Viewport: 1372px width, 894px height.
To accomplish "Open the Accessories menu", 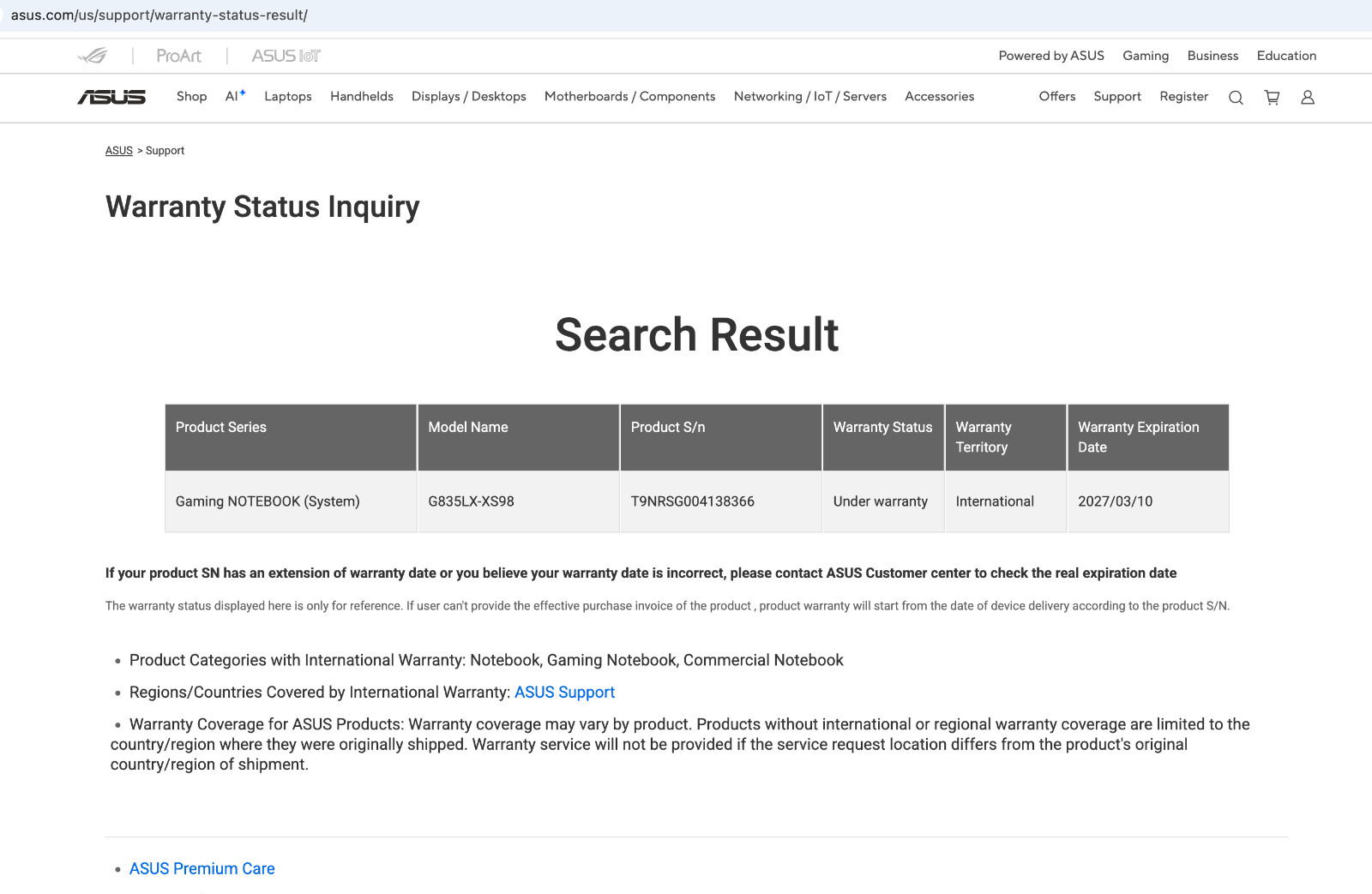I will (x=940, y=97).
